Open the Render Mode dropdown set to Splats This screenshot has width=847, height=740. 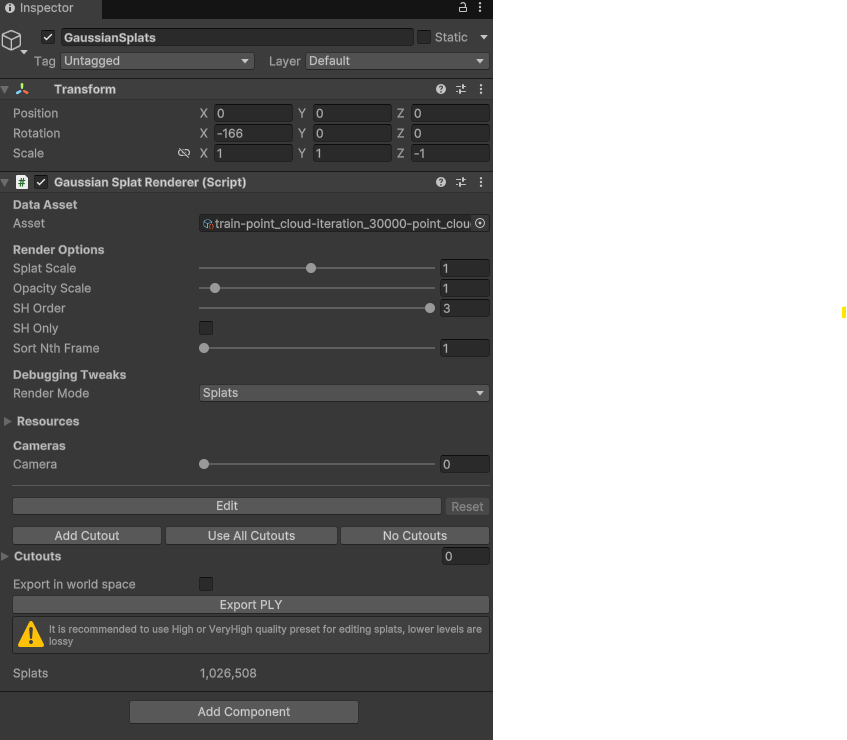[344, 394]
